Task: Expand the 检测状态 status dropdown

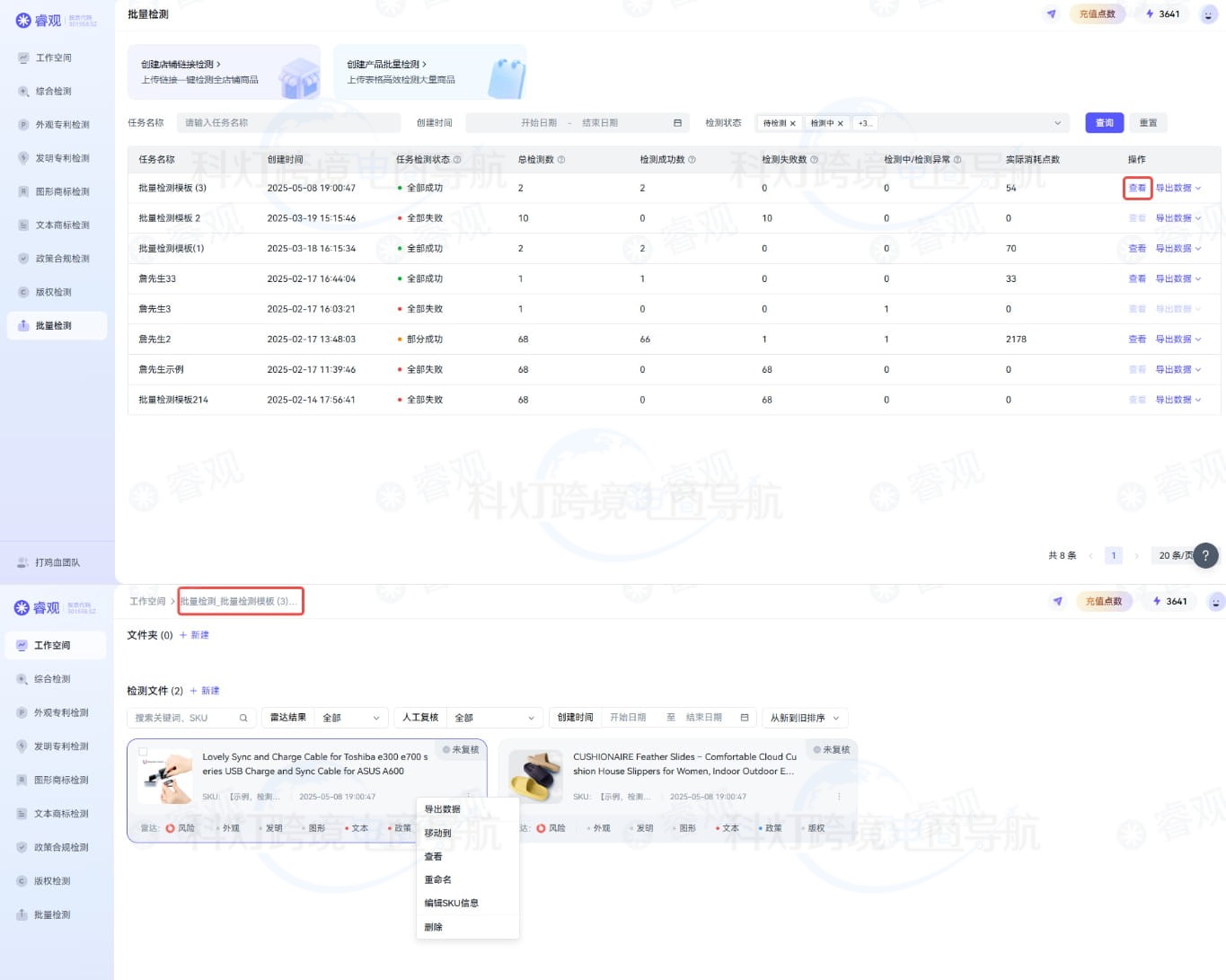Action: click(x=1057, y=123)
